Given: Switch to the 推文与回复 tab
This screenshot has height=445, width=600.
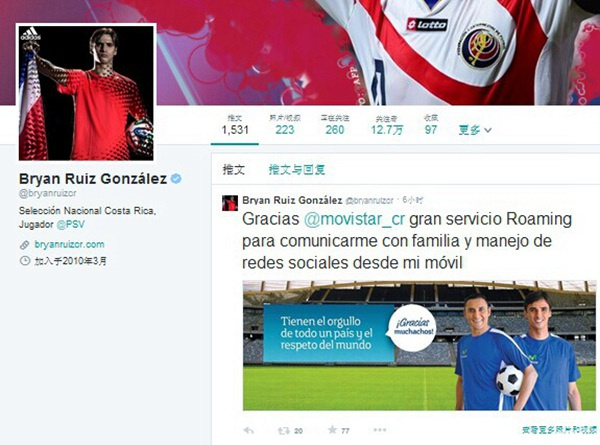Looking at the screenshot, I should (x=297, y=170).
